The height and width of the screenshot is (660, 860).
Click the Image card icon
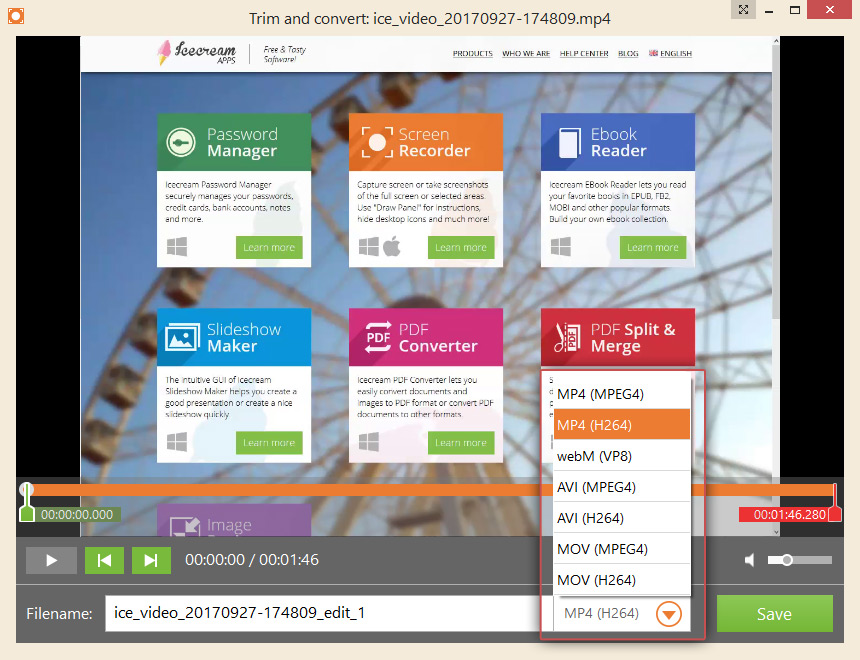(x=184, y=527)
